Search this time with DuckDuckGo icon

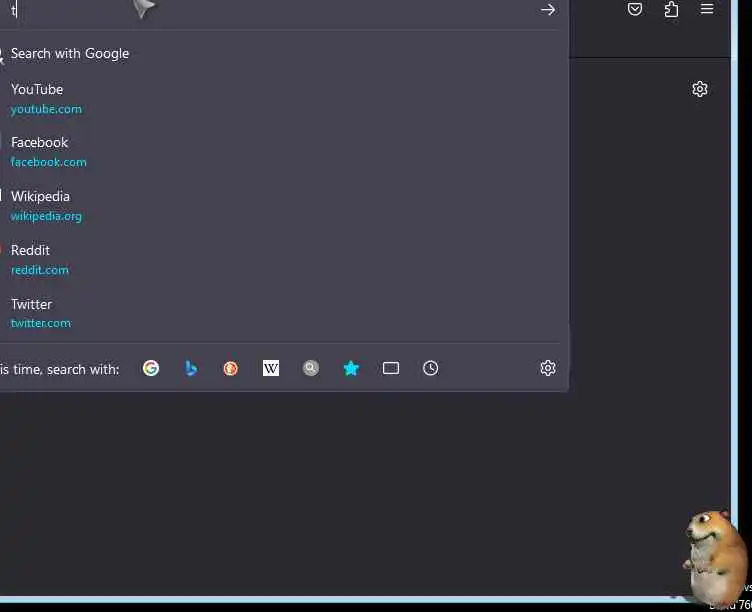[231, 368]
